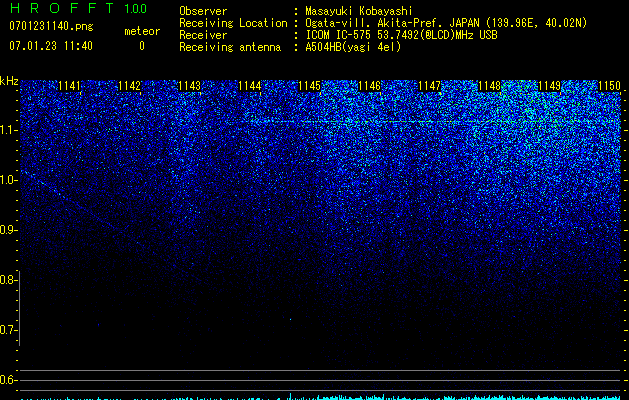Image resolution: width=629 pixels, height=400 pixels.
Task: Click the 0.9 frequency axis label
Action: [x=8, y=230]
